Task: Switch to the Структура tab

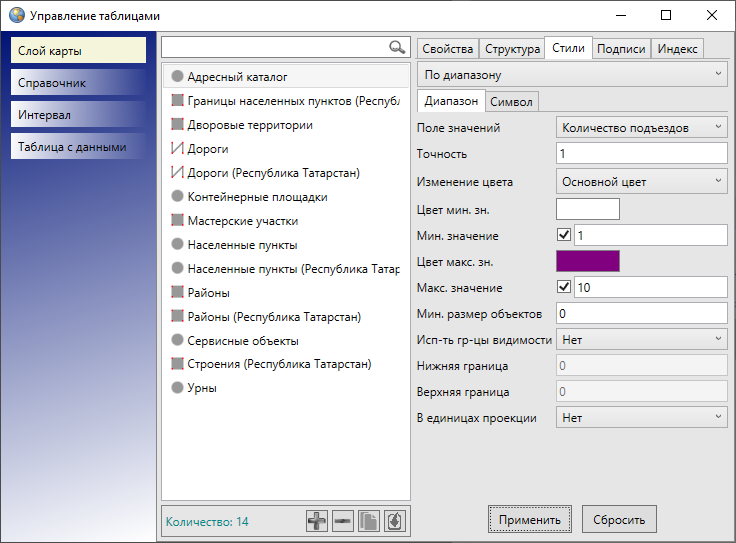Action: pyautogui.click(x=512, y=49)
